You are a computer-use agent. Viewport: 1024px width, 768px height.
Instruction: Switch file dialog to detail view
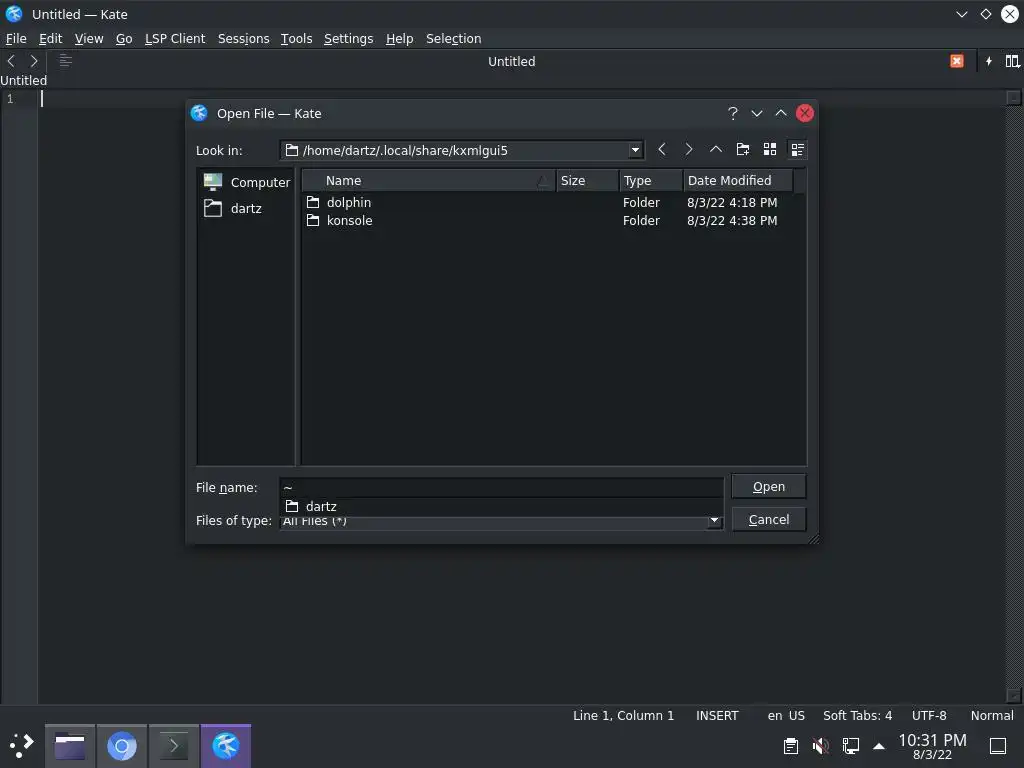(x=797, y=150)
